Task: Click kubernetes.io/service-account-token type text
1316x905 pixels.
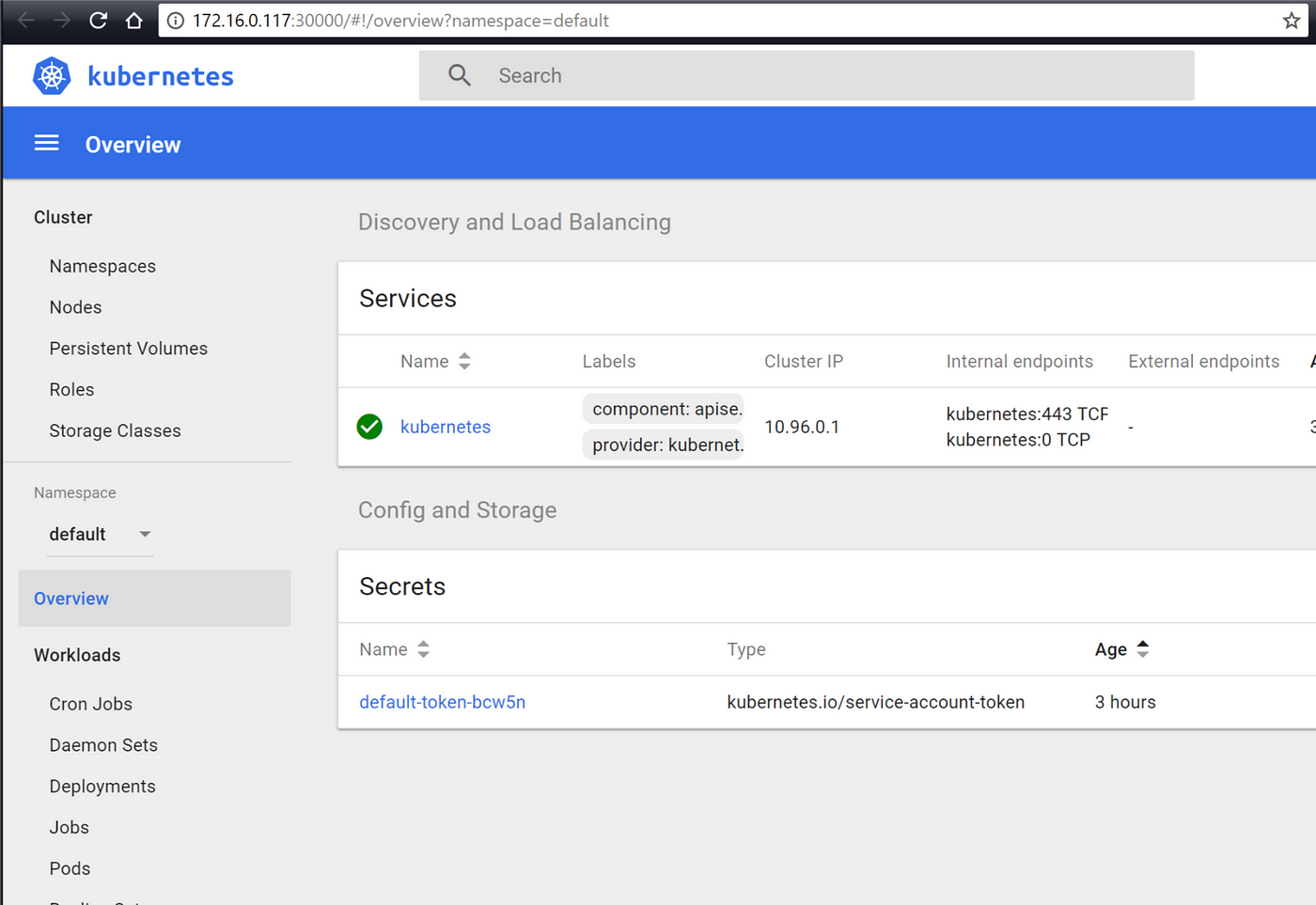Action: tap(876, 702)
